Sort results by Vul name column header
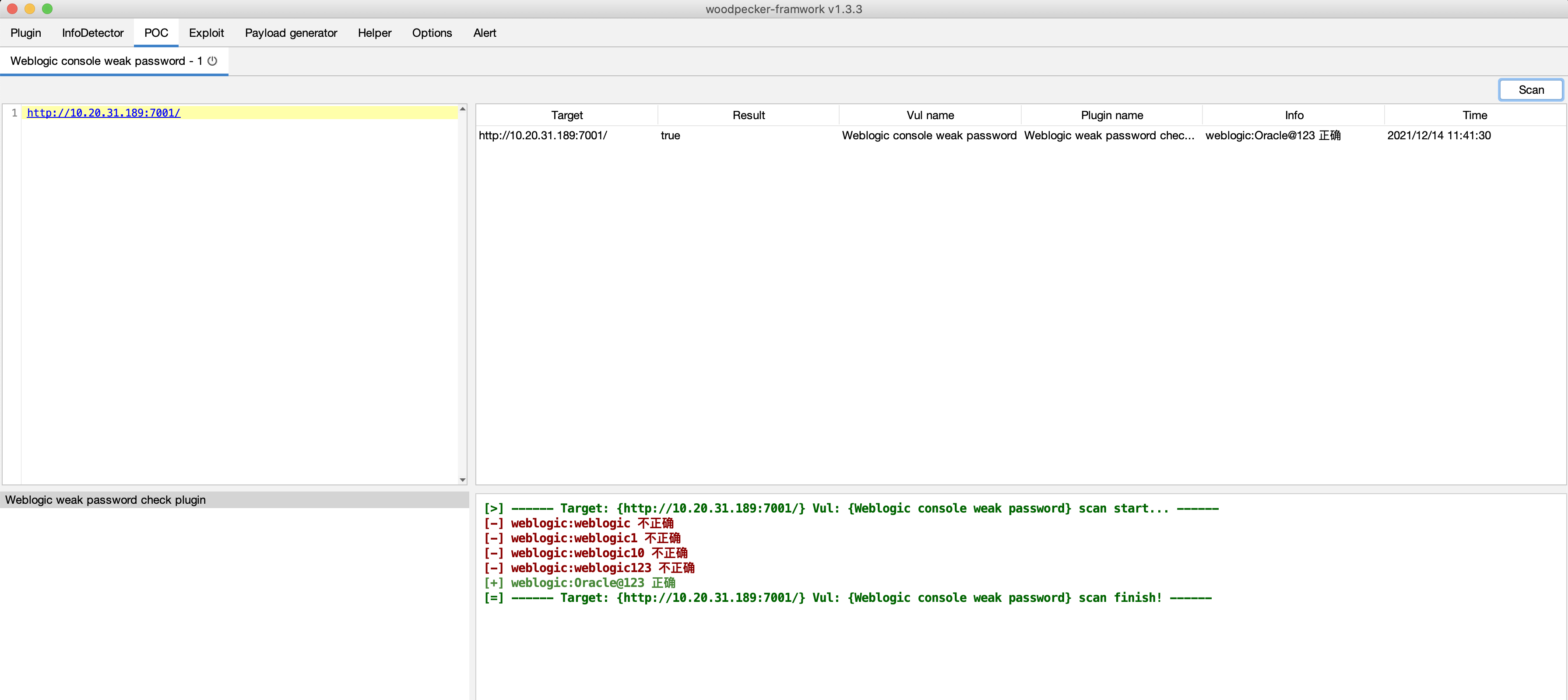Screen dimensions: 1568x700 (x=930, y=115)
